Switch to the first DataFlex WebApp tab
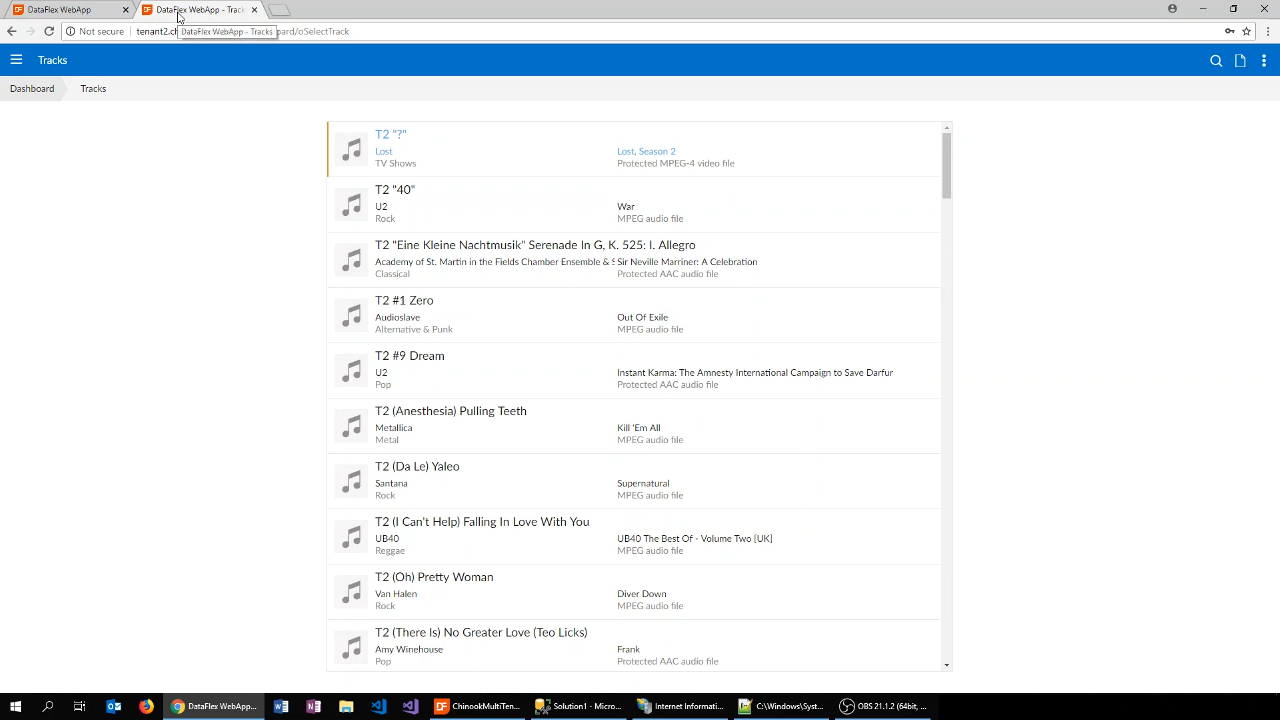The image size is (1280, 720). pos(60,10)
